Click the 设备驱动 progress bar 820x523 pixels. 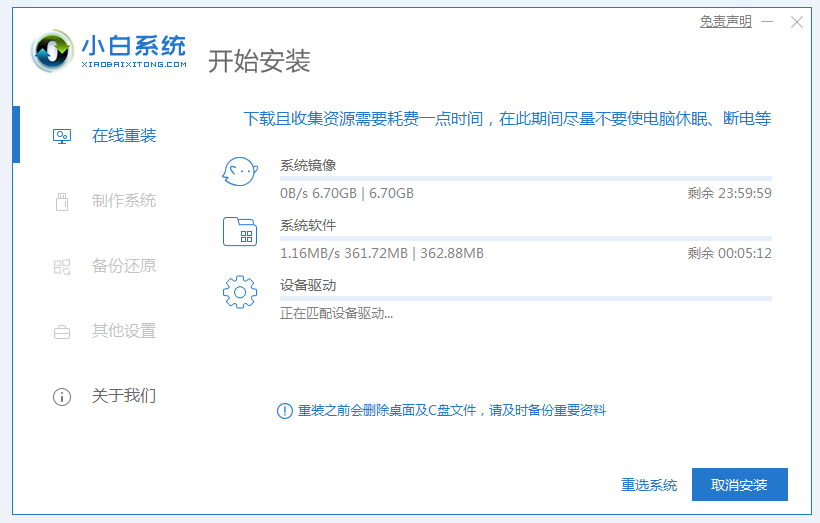point(525,298)
